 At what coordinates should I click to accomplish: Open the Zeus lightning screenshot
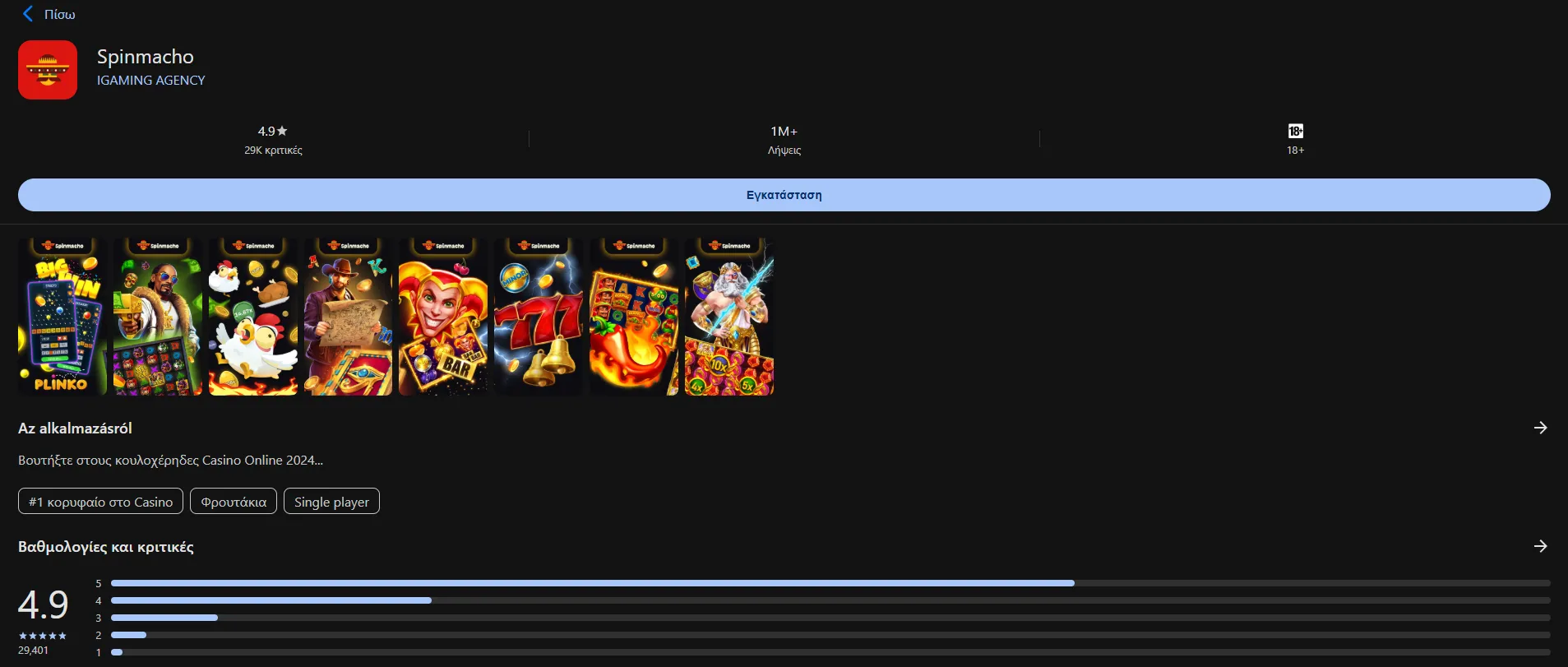pyautogui.click(x=729, y=317)
